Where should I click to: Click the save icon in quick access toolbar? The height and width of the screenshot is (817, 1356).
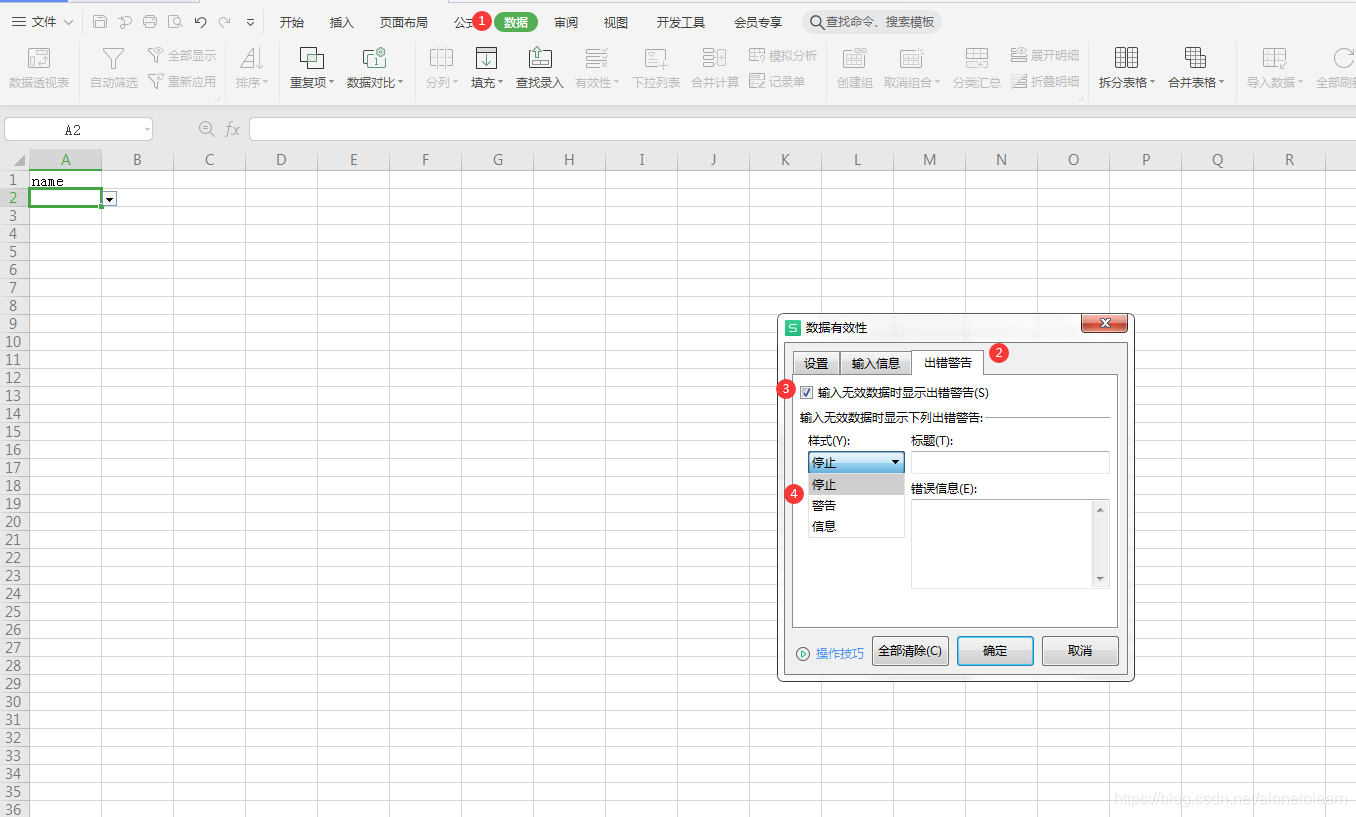tap(99, 22)
